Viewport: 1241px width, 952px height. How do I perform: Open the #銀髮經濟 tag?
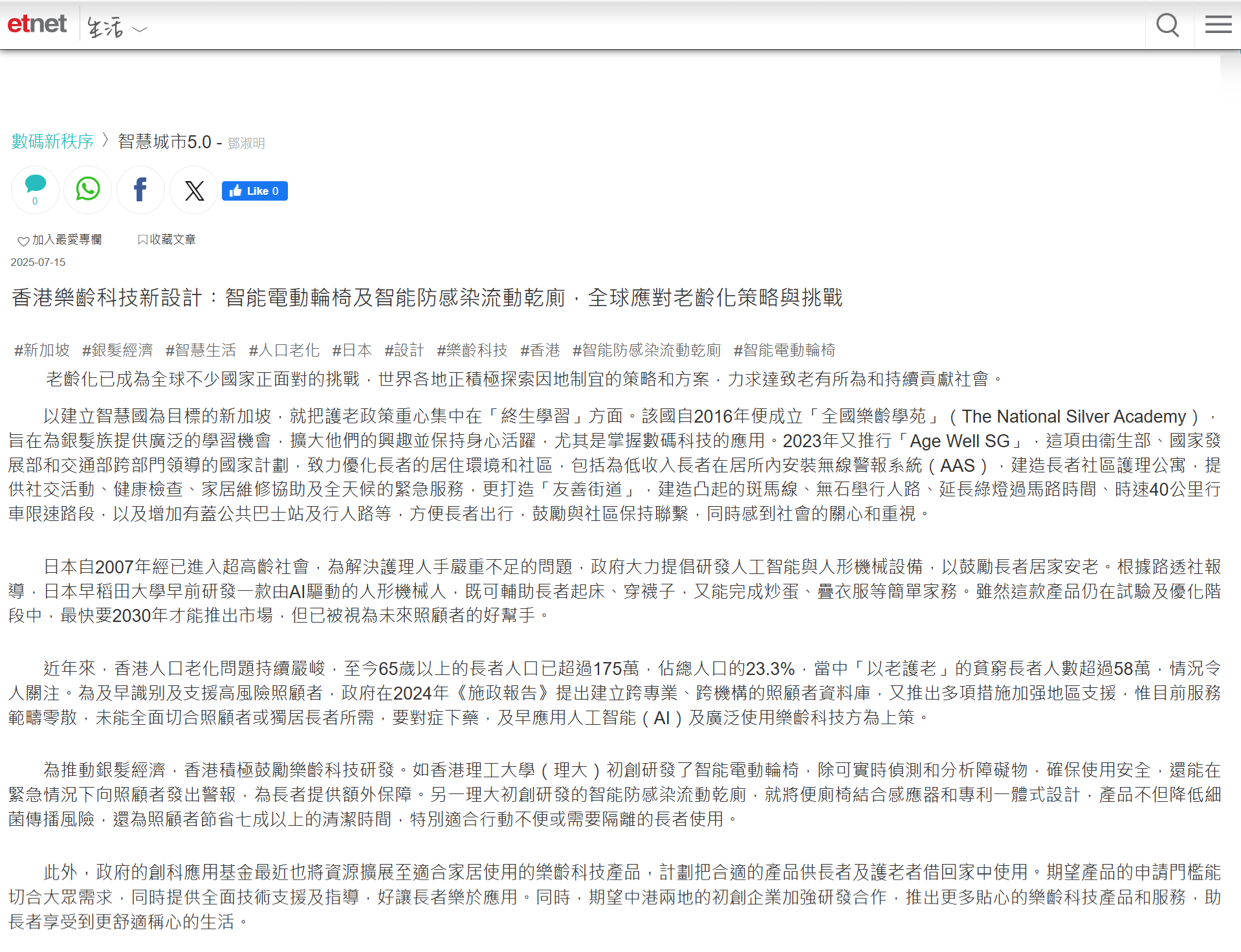point(118,350)
